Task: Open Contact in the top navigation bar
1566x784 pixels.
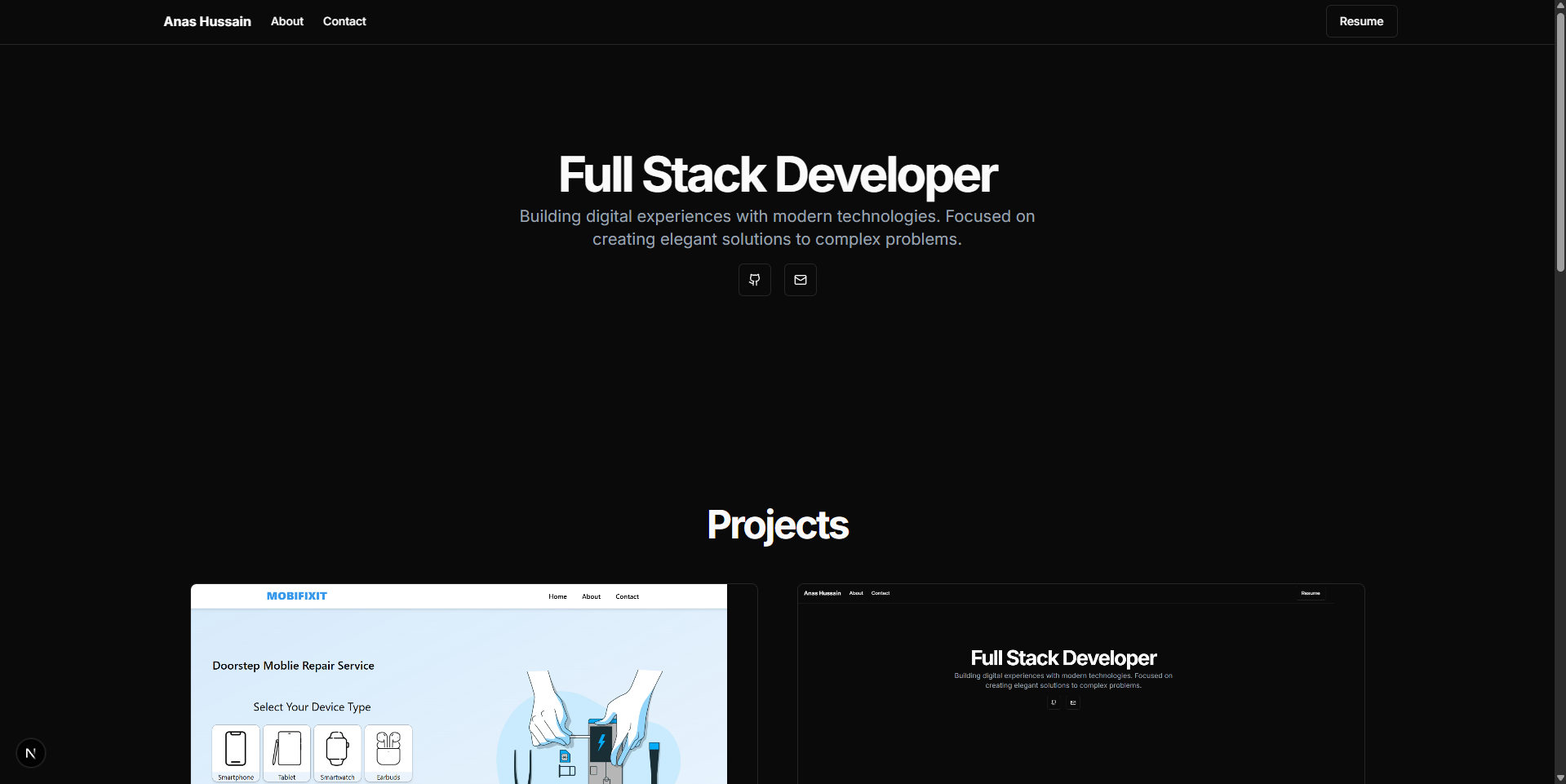Action: click(344, 21)
